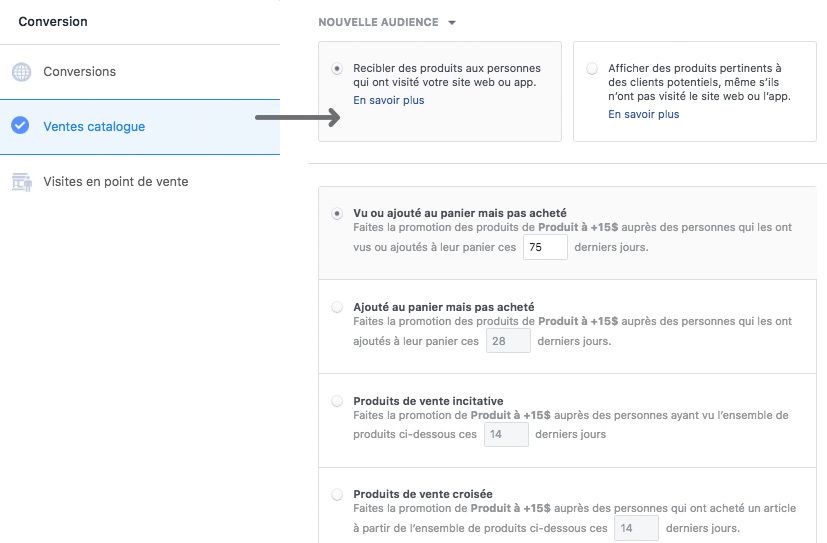Image resolution: width=827 pixels, height=543 pixels.
Task: Open the Visites en point de vente option
Action: [x=115, y=182]
